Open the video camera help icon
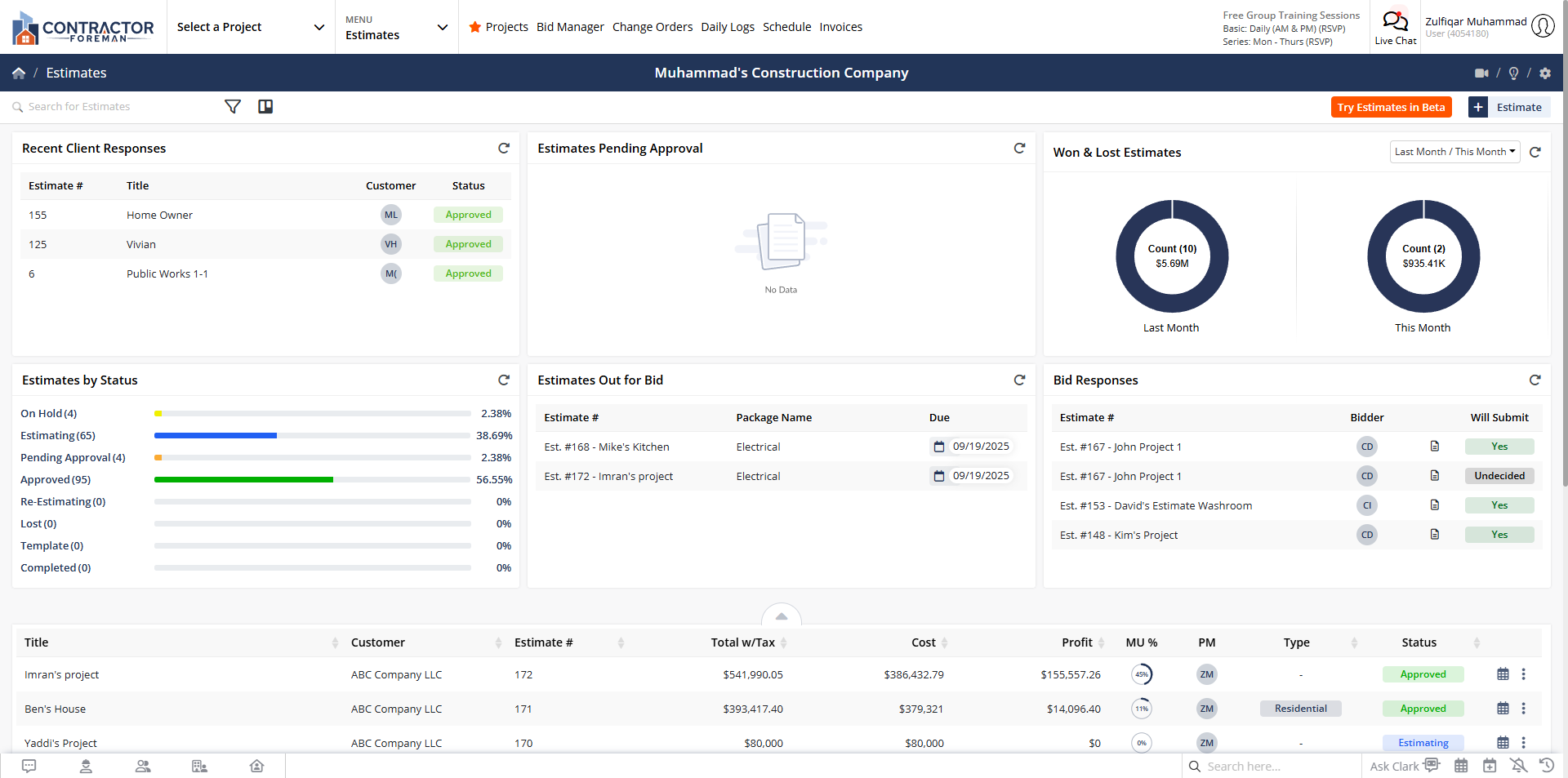The height and width of the screenshot is (778, 1568). coord(1481,73)
